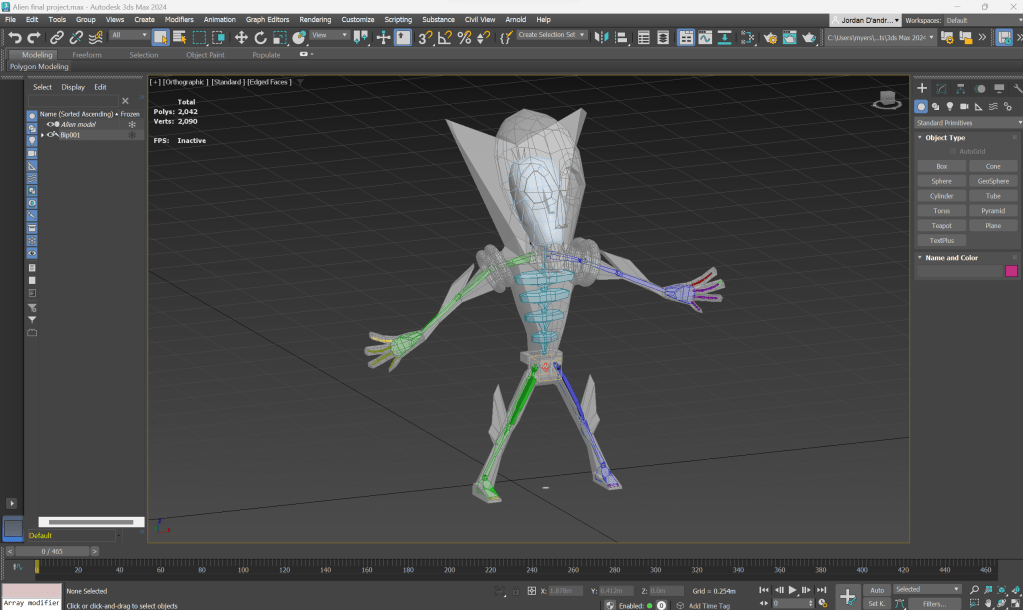1023x610 pixels.
Task: Click the Undo arrow icon
Action: [x=14, y=37]
